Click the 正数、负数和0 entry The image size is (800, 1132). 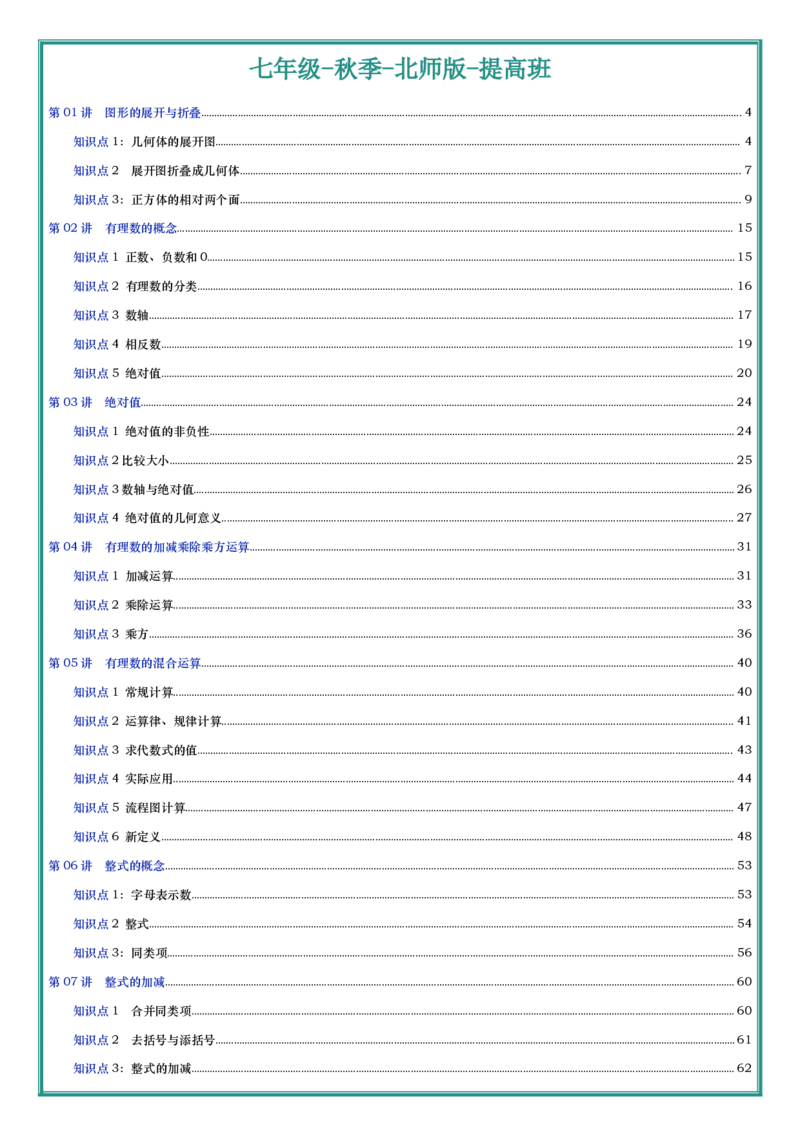click(x=412, y=257)
